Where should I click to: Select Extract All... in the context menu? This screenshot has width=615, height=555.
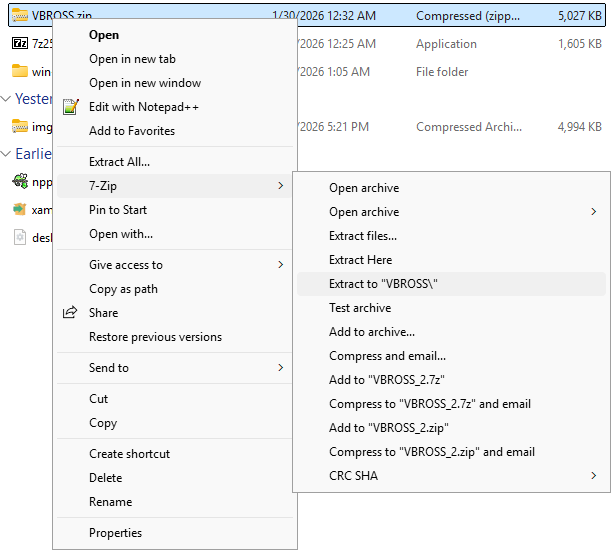[119, 162]
